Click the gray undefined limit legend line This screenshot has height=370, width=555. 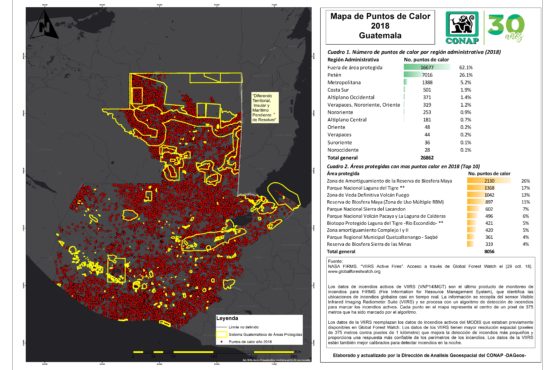(222, 327)
